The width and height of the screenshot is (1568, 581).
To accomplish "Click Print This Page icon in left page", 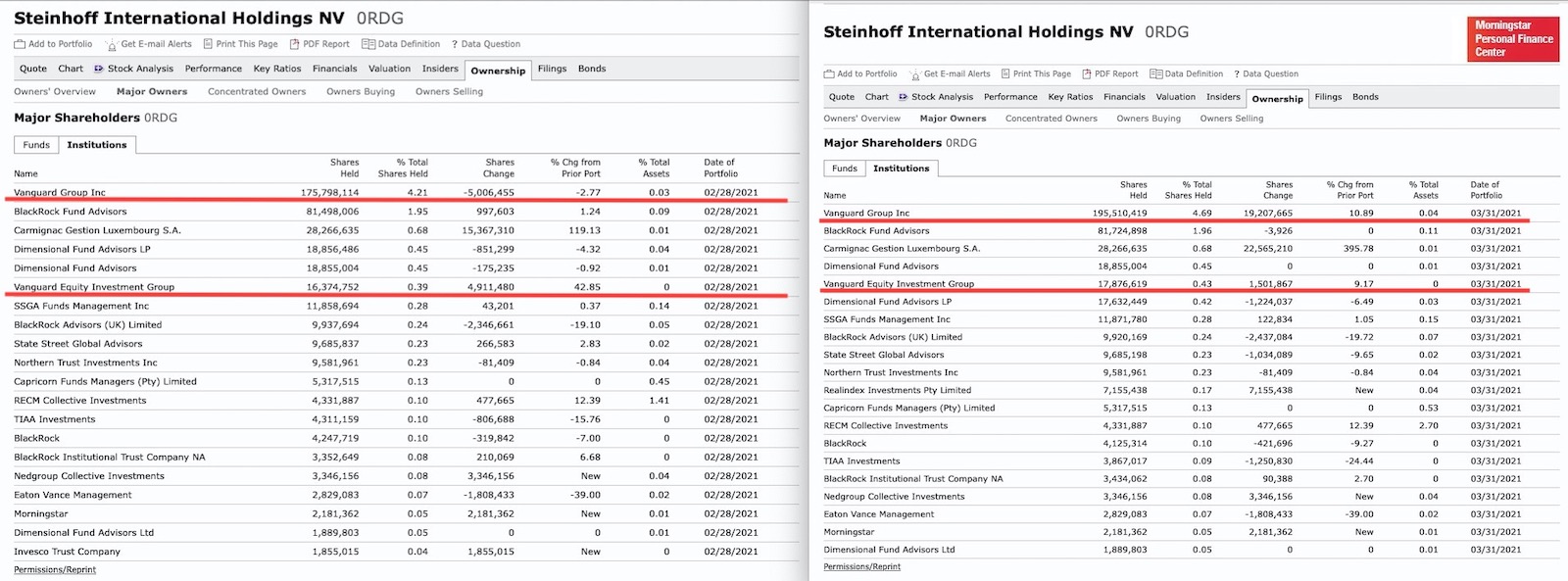I will [208, 44].
